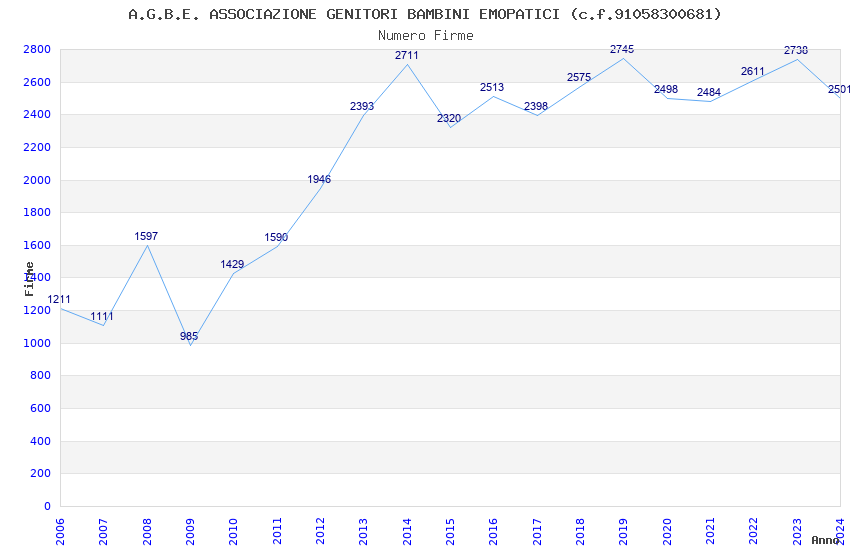This screenshot has width=850, height=550.
Task: Click y-axis value 2800
Action: (x=37, y=49)
